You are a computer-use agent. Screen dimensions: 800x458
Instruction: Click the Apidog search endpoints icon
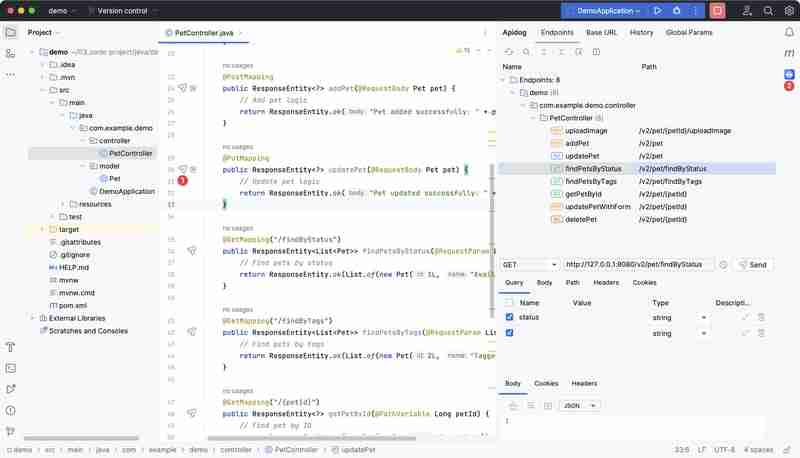(526, 52)
